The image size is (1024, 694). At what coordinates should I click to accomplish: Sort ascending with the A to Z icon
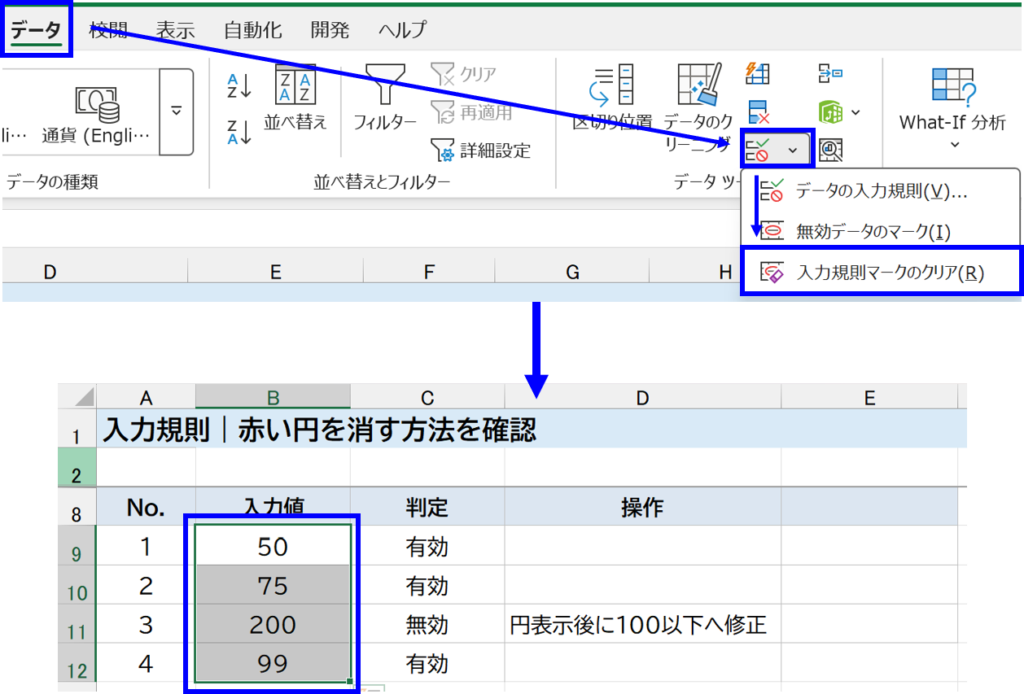click(x=239, y=86)
